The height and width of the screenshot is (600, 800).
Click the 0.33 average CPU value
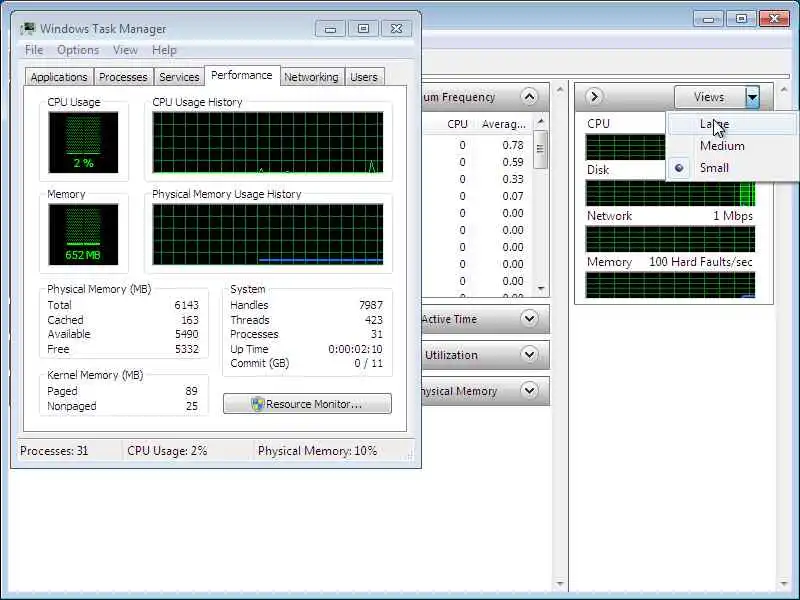(x=513, y=179)
